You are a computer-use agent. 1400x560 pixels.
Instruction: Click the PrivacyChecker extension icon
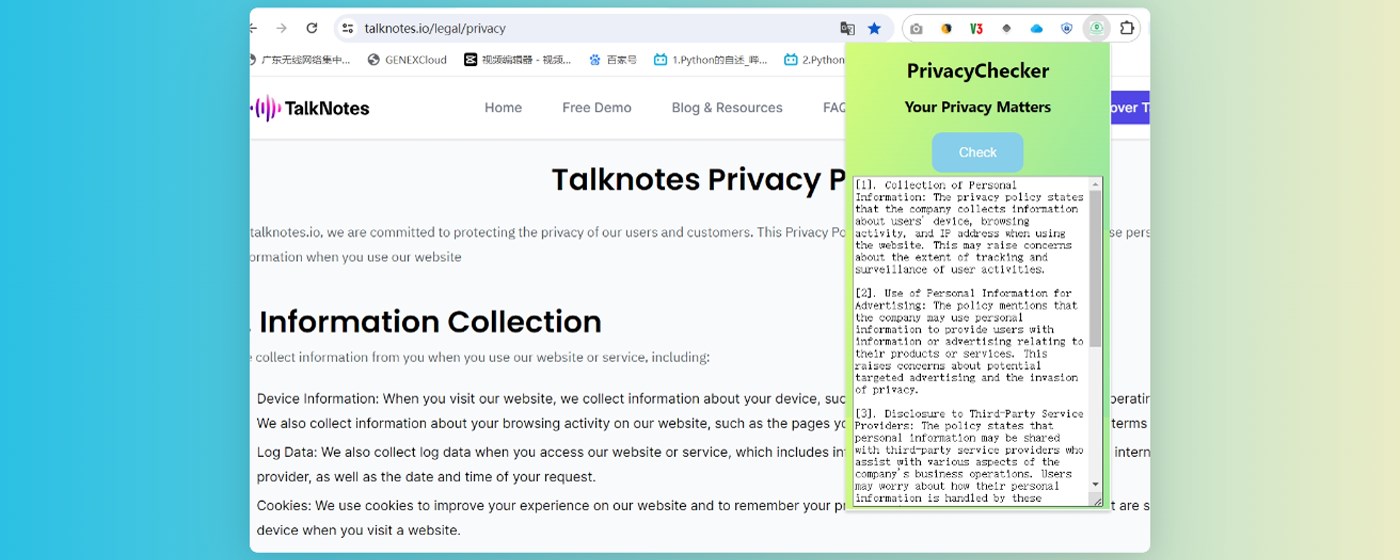point(1097,28)
